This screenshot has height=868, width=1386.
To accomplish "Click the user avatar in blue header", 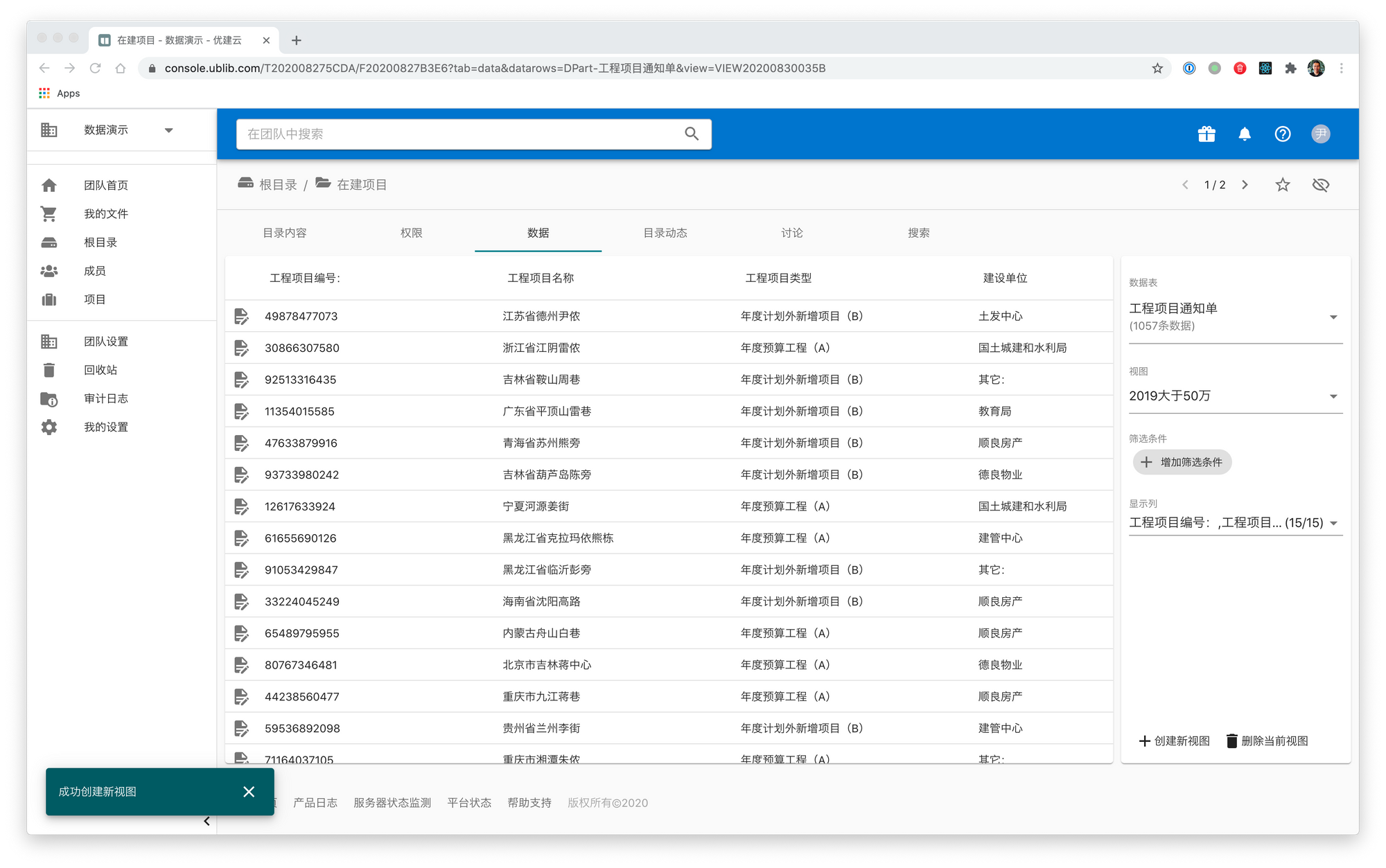I will tap(1321, 134).
